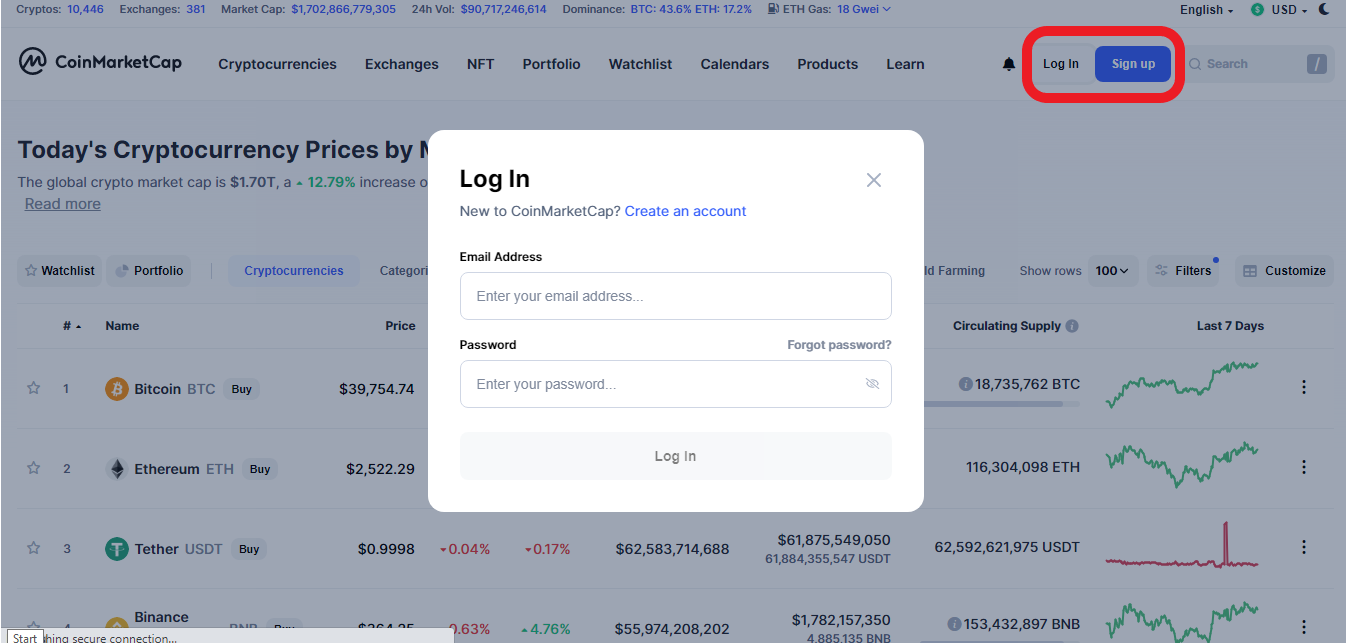
Task: Click the Watchlist star button below heading
Action: [59, 271]
